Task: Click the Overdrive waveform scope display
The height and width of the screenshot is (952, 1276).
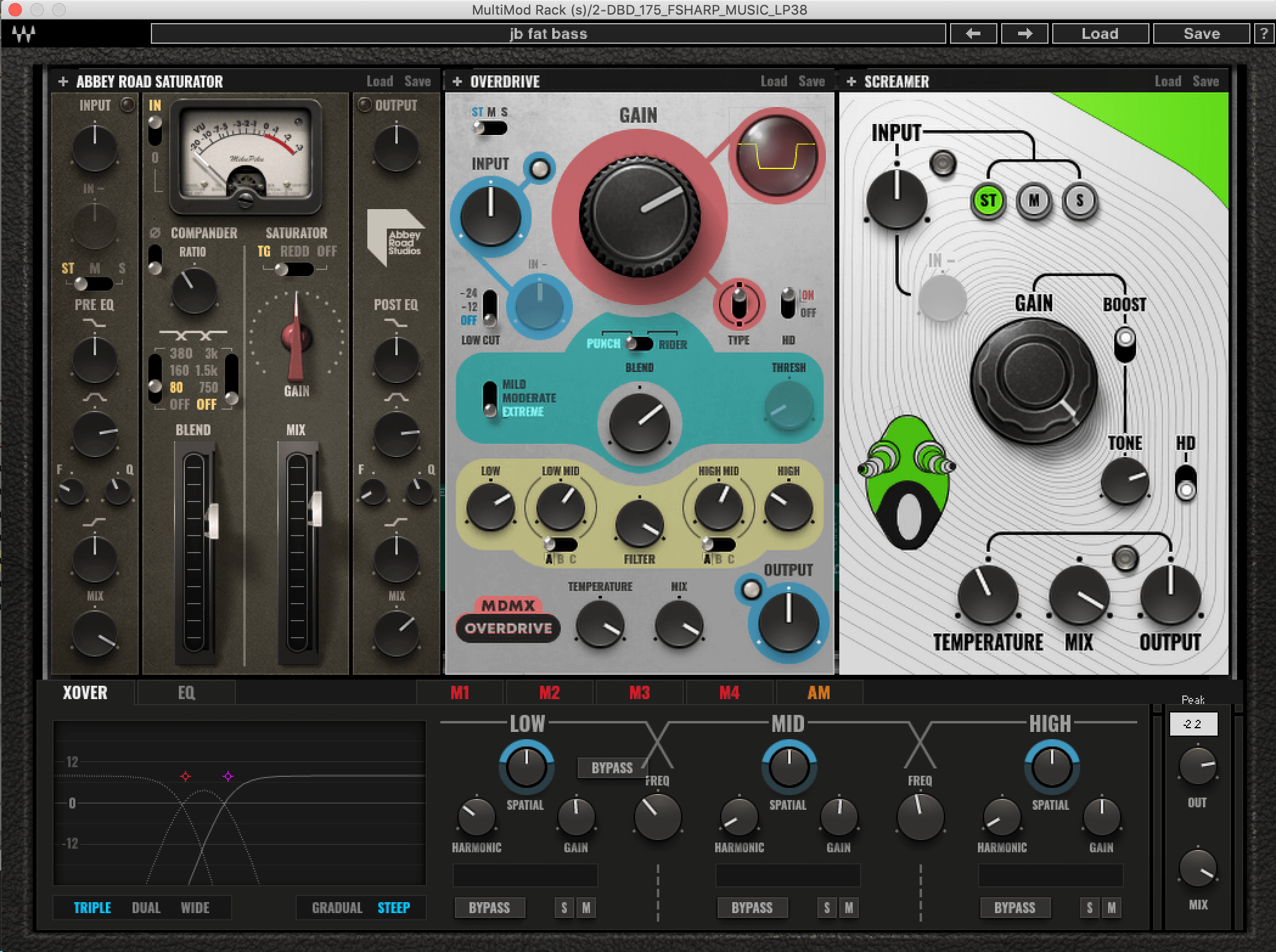Action: click(x=777, y=156)
